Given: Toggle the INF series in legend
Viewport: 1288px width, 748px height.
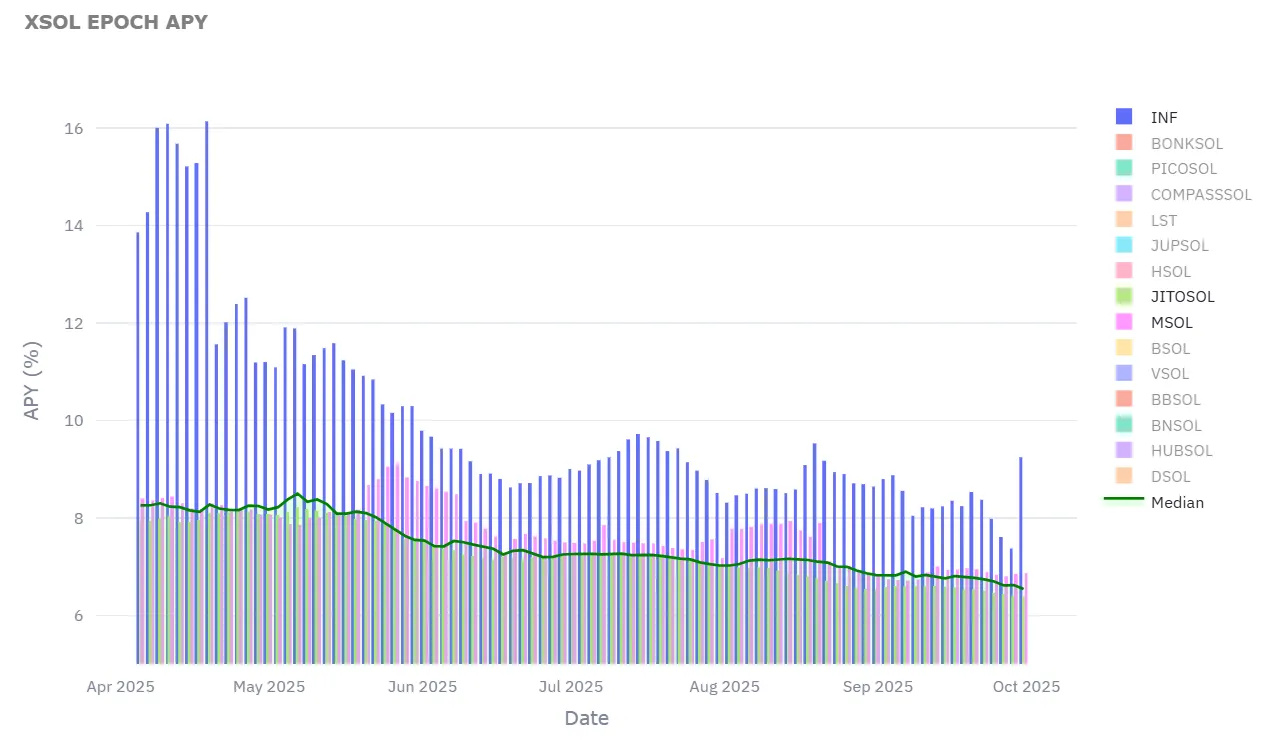Looking at the screenshot, I should click(x=1164, y=117).
